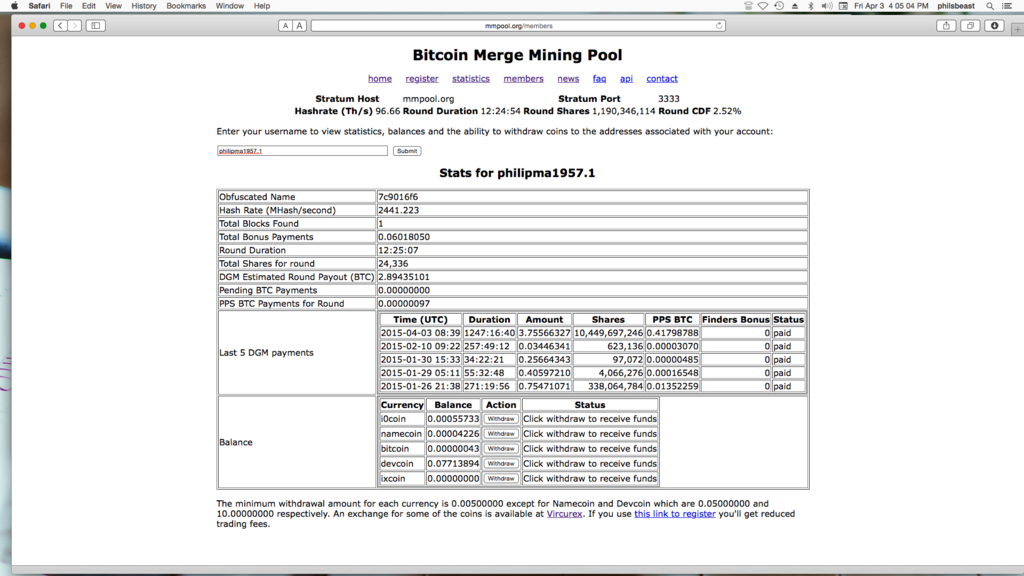Viewport: 1024px width, 576px height.
Task: Add a new tab with plus button
Action: click(x=1017, y=29)
